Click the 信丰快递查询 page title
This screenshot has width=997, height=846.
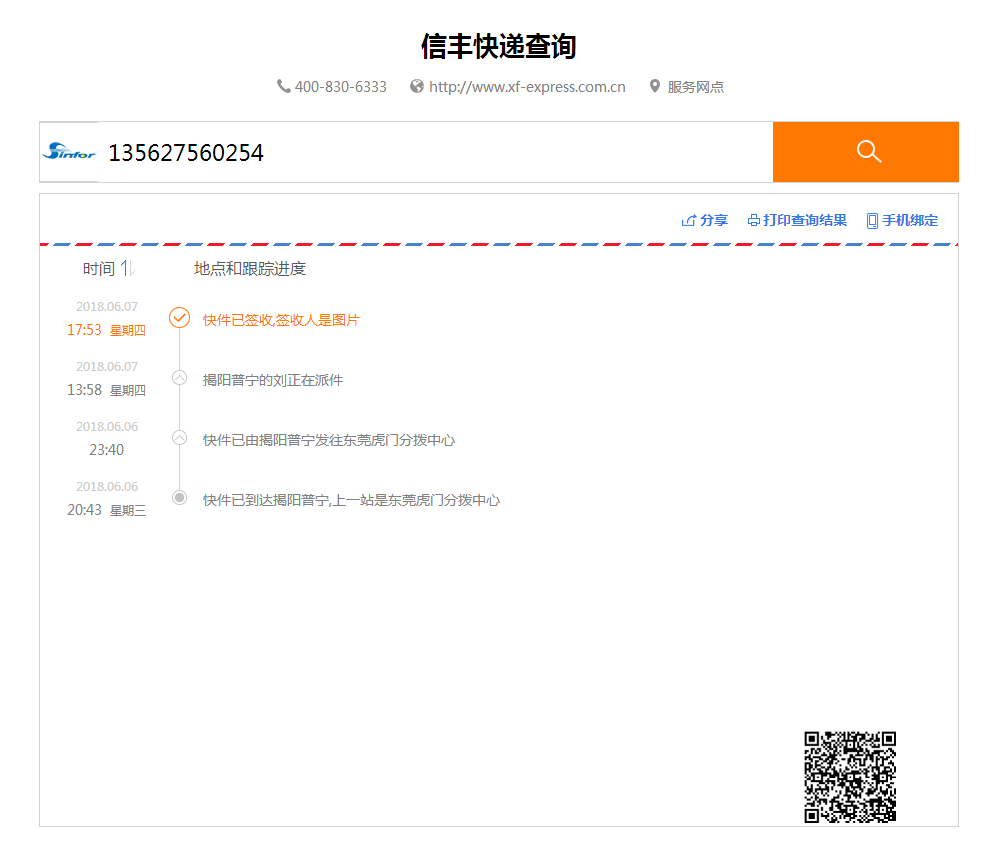(498, 46)
